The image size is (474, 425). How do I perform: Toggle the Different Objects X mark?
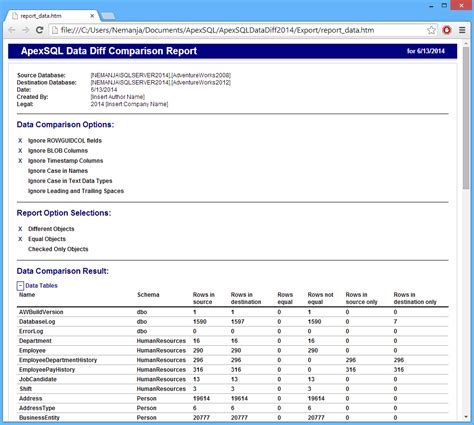tap(20, 229)
